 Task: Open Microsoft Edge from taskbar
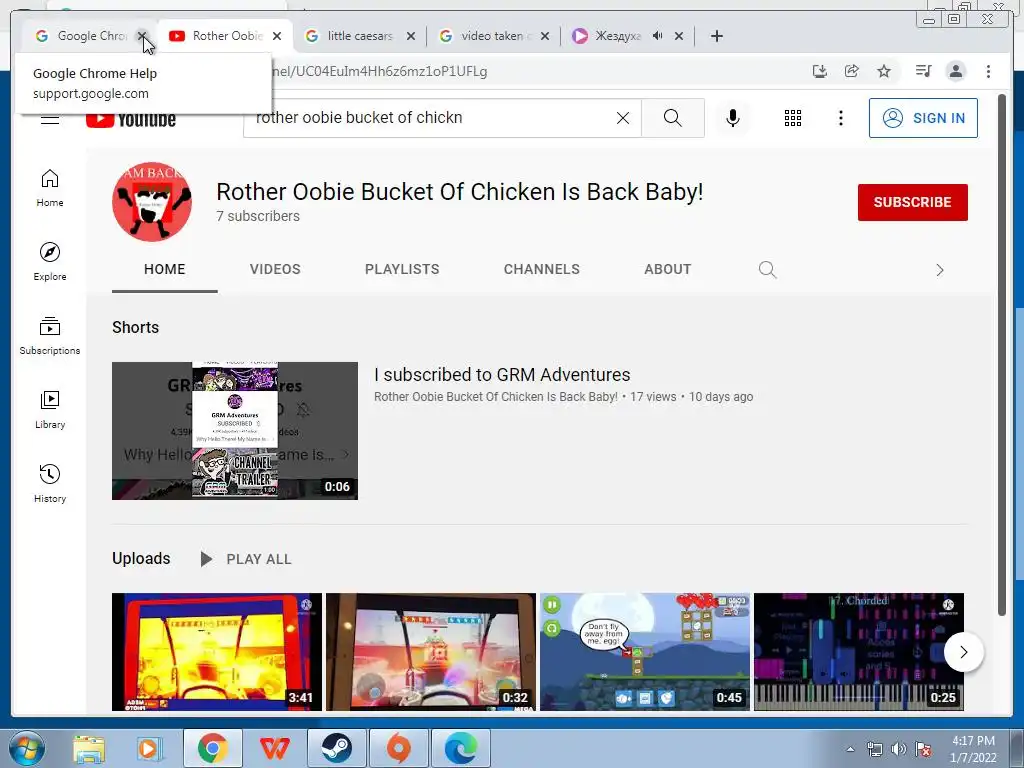(x=461, y=748)
